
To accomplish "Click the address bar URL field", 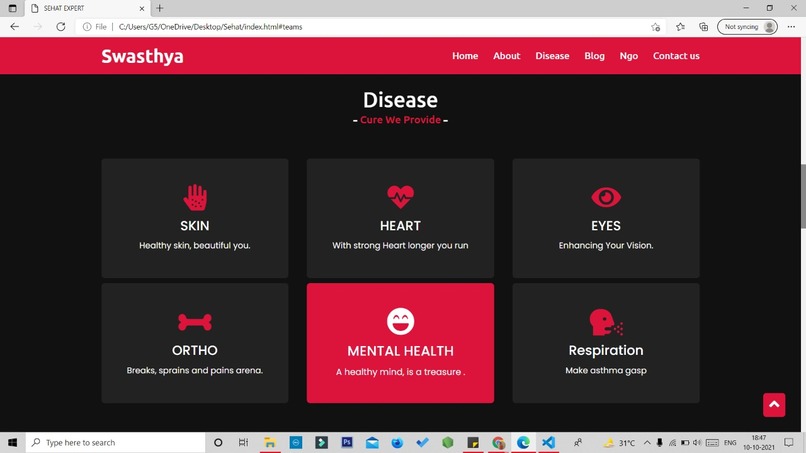I will coord(370,27).
